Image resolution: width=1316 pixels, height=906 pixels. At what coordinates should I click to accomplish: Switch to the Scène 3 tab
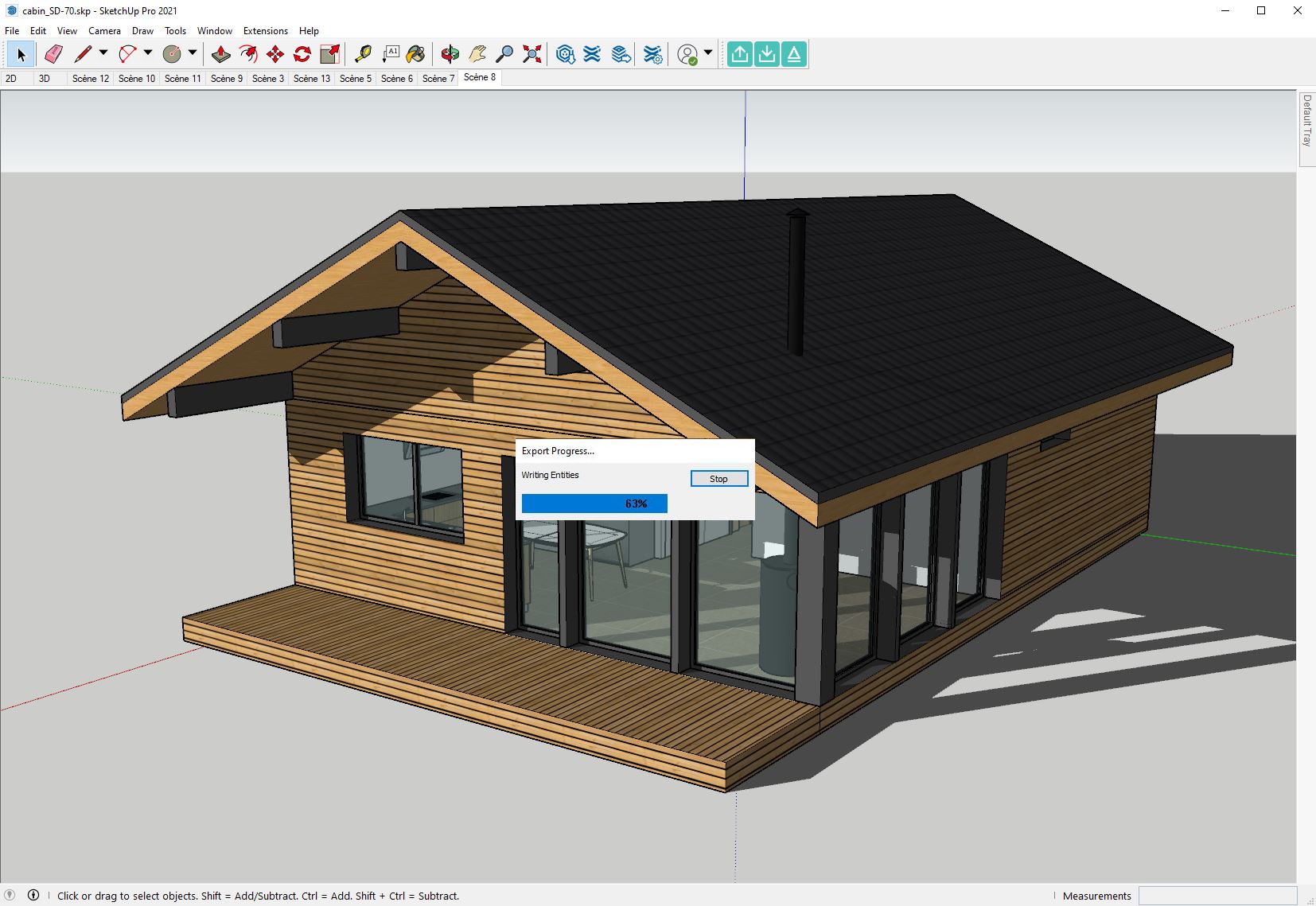(267, 78)
